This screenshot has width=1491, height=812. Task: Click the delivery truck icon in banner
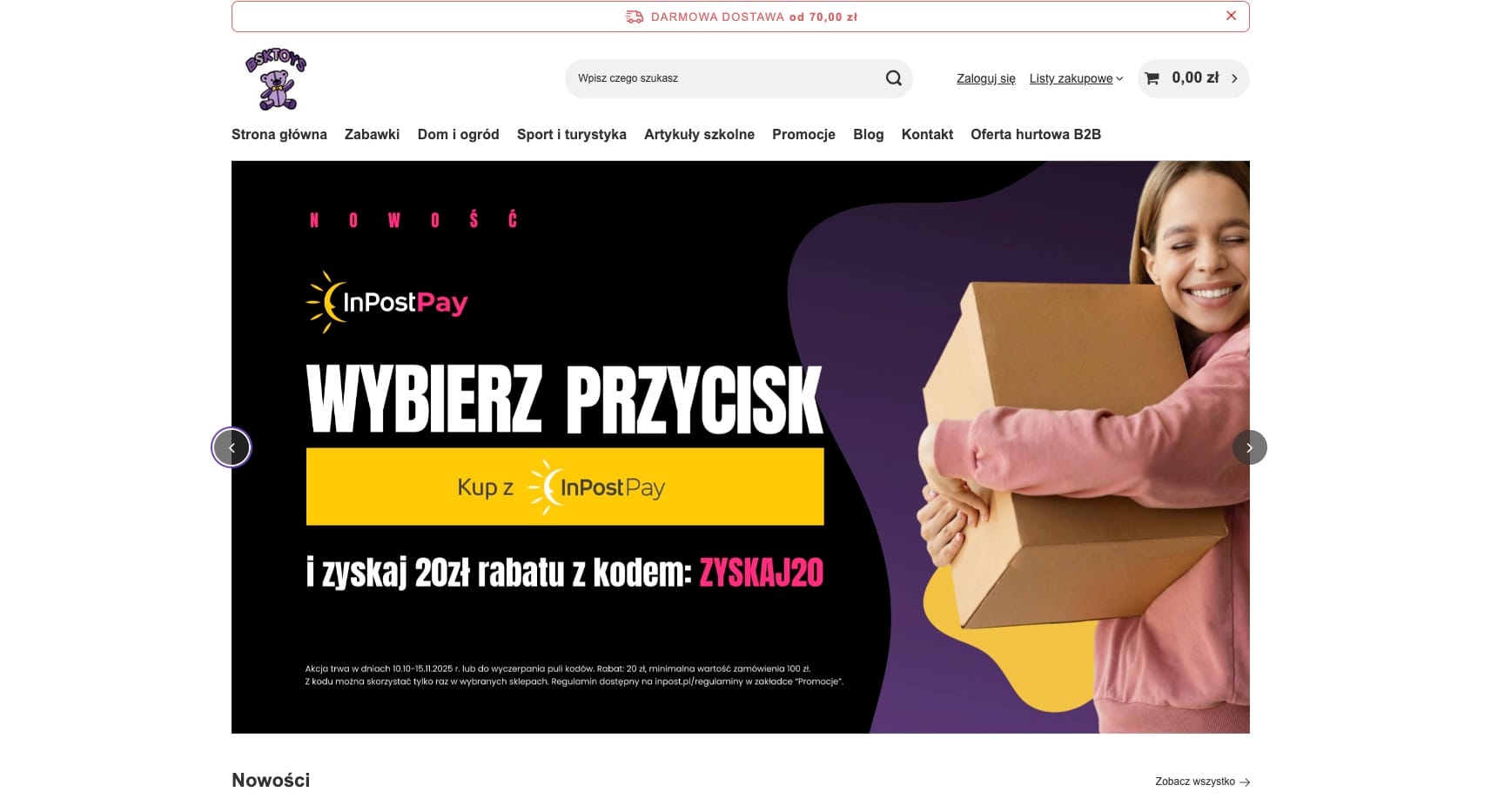coord(635,17)
